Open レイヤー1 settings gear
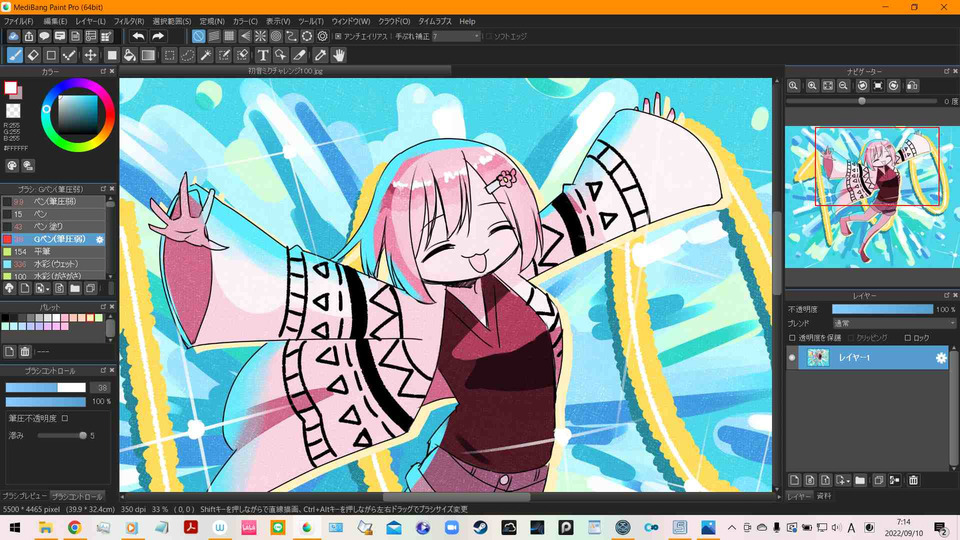 coord(941,358)
